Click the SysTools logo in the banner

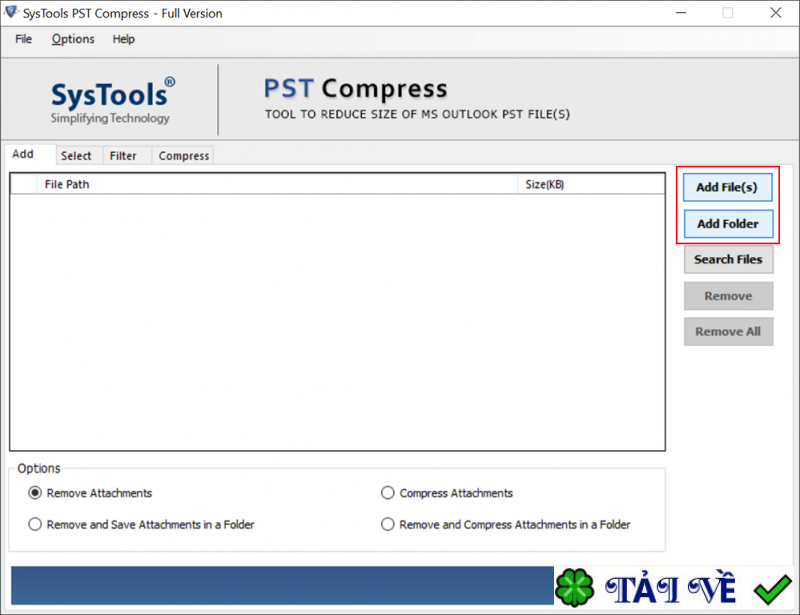point(113,101)
